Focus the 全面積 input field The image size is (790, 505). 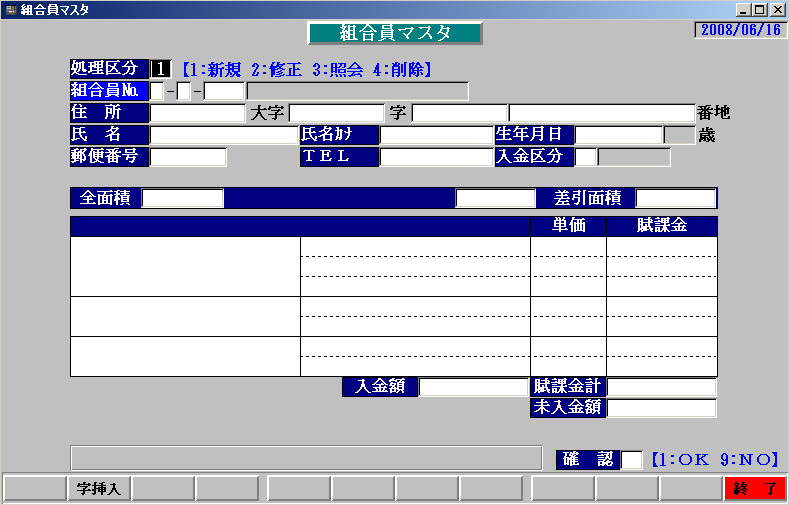[182, 198]
